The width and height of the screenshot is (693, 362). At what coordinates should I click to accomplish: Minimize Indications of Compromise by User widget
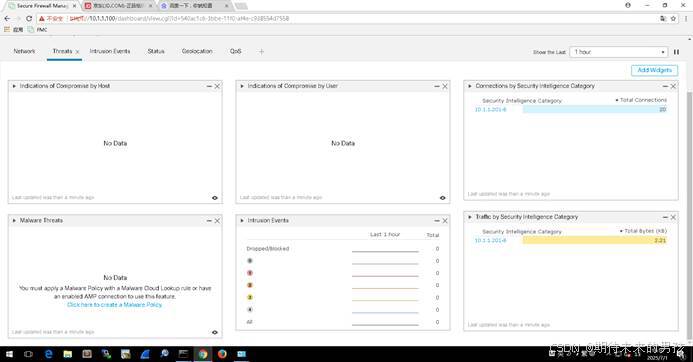(x=437, y=86)
